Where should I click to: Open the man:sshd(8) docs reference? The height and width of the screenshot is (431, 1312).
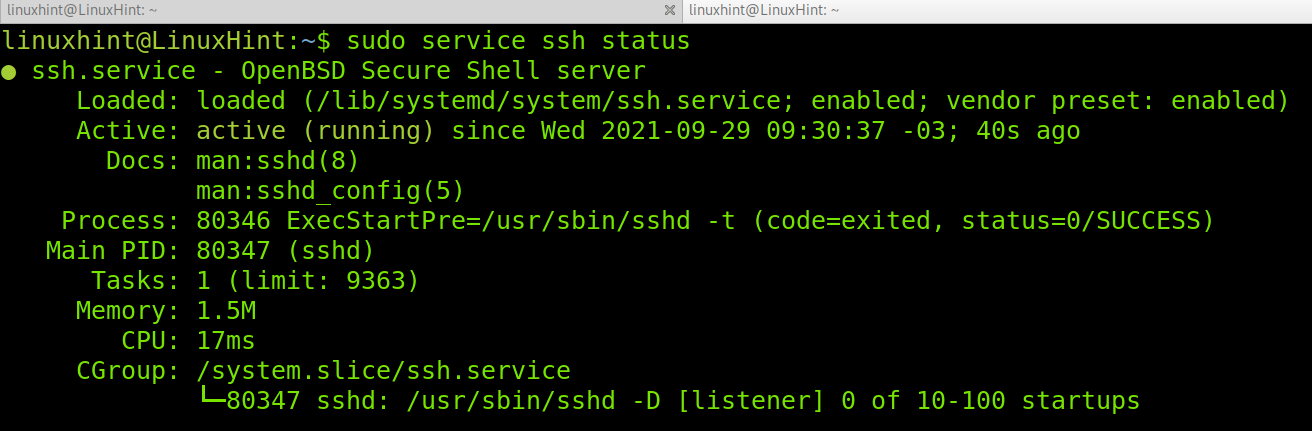277,161
